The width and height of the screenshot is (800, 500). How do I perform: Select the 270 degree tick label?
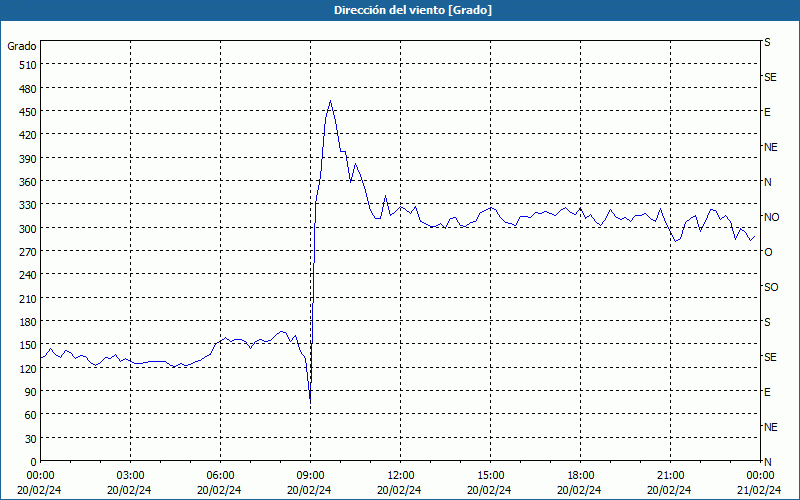tap(28, 252)
